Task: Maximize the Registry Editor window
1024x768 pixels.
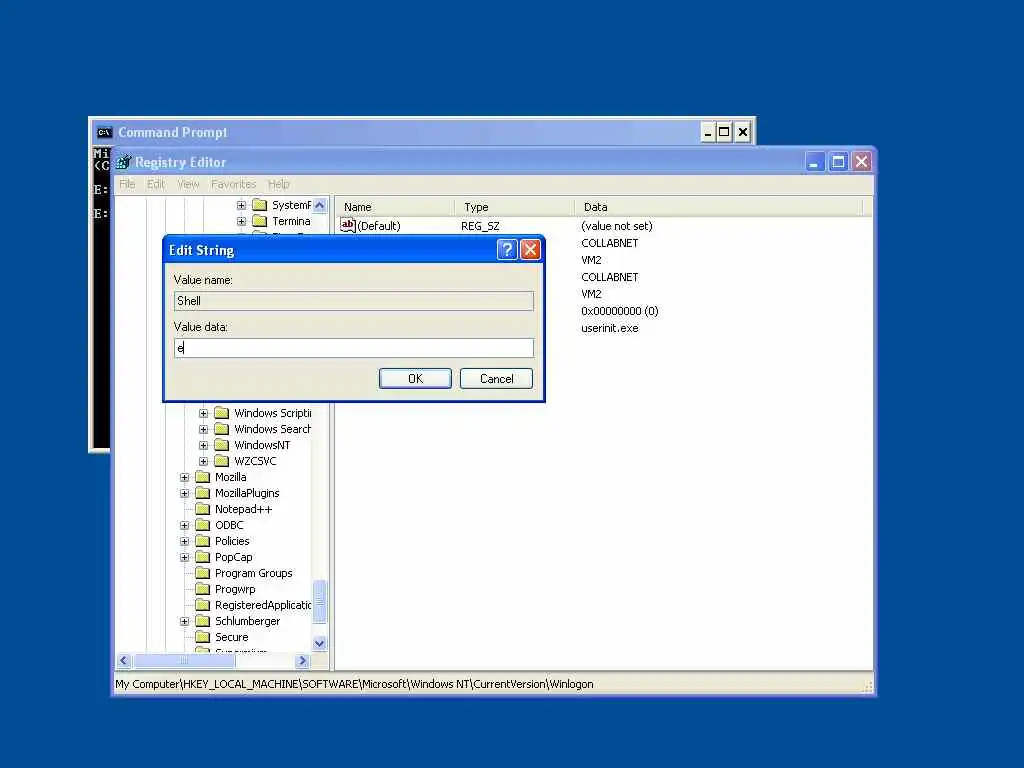Action: [x=838, y=161]
